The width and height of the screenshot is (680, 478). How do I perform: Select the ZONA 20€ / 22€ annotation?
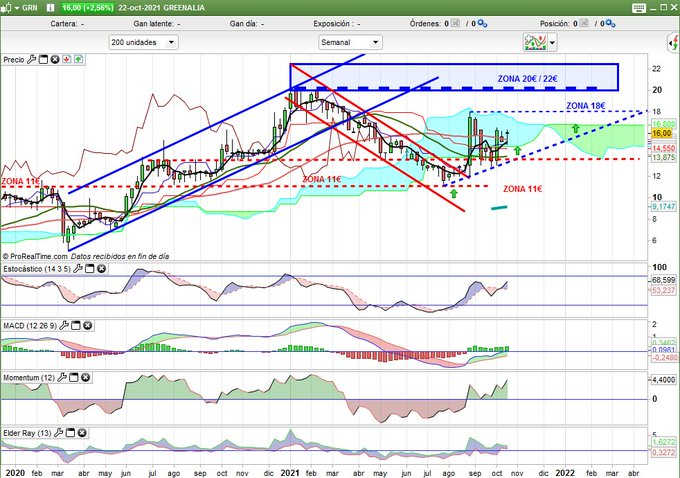527,79
